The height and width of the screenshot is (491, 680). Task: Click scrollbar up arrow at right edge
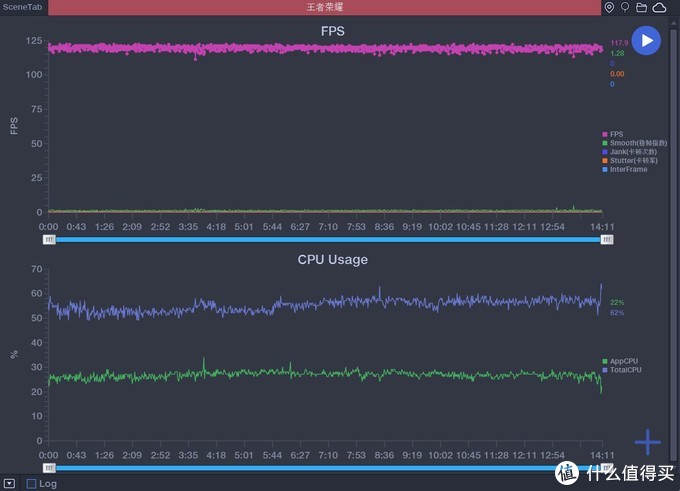point(675,21)
